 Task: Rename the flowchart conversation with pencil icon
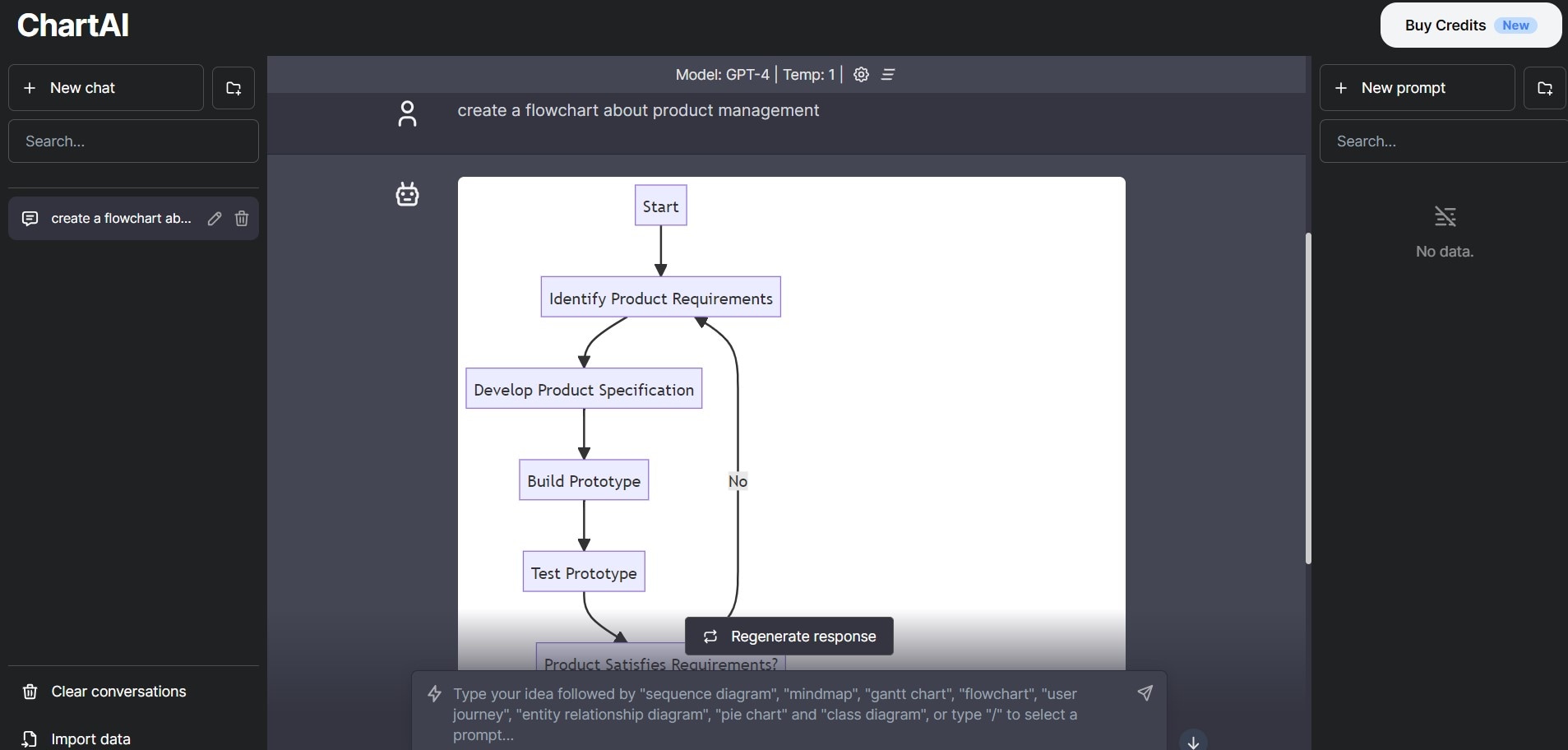point(215,219)
